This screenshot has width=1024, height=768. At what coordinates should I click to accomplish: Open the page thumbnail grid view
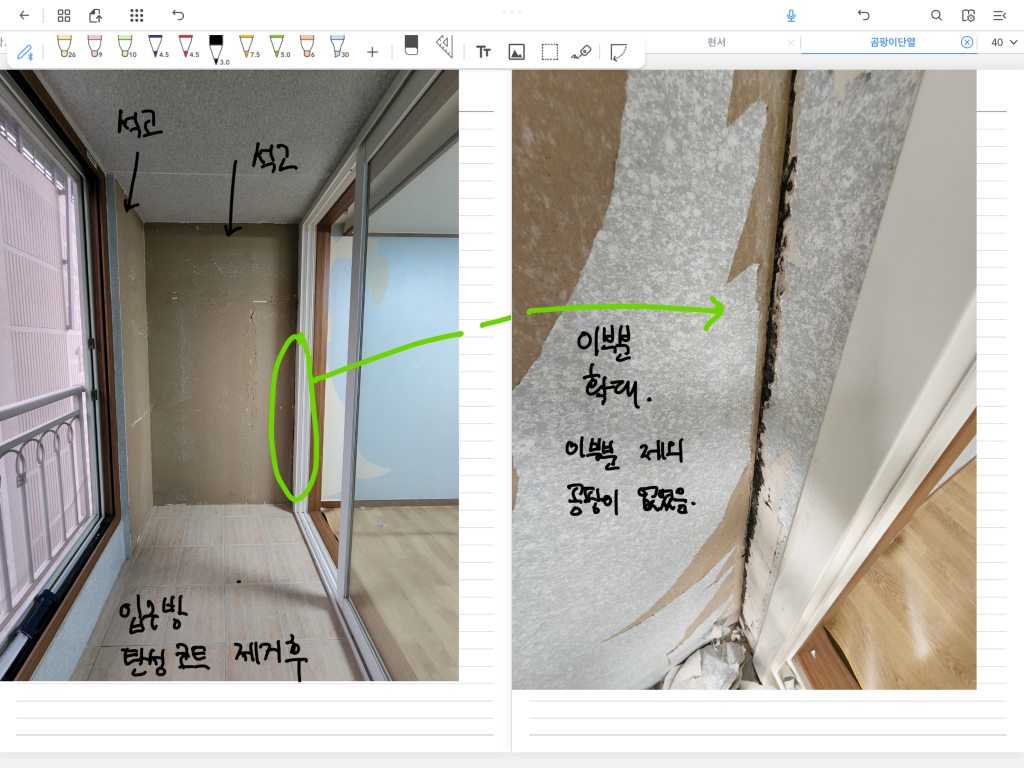(64, 15)
